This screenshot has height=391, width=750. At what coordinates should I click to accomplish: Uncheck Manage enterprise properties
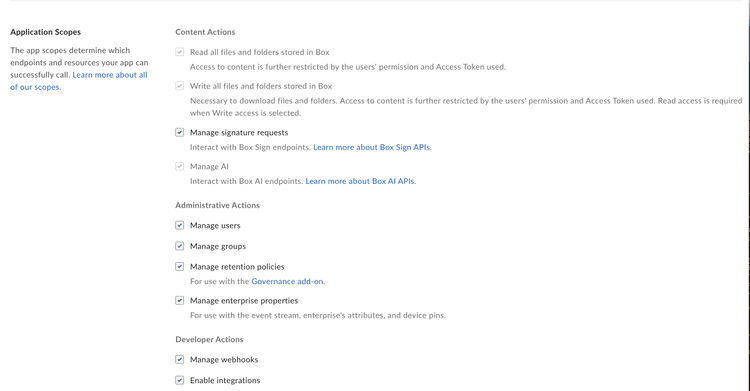coord(179,301)
